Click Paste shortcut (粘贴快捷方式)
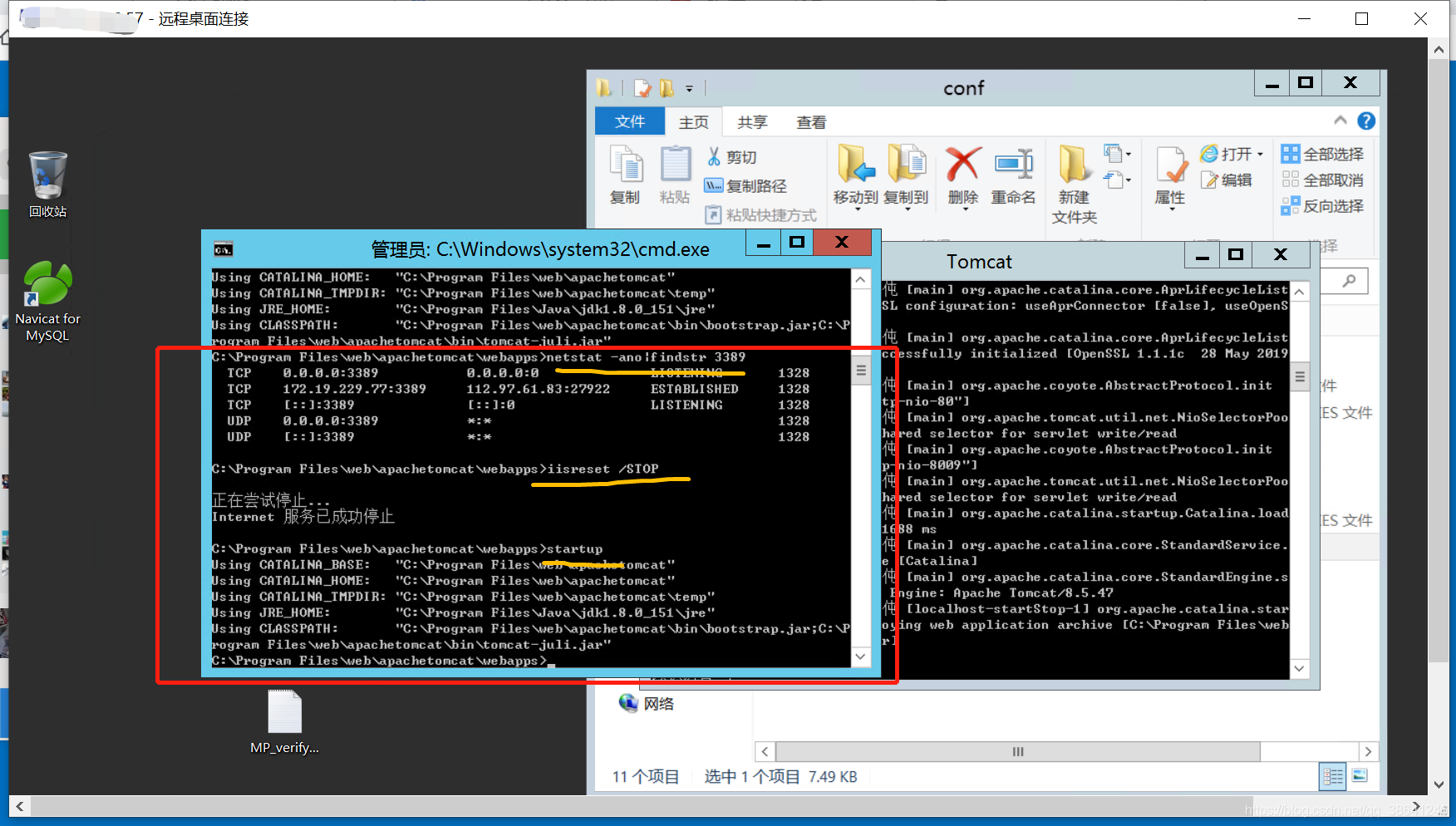The height and width of the screenshot is (826, 1456). 760,215
